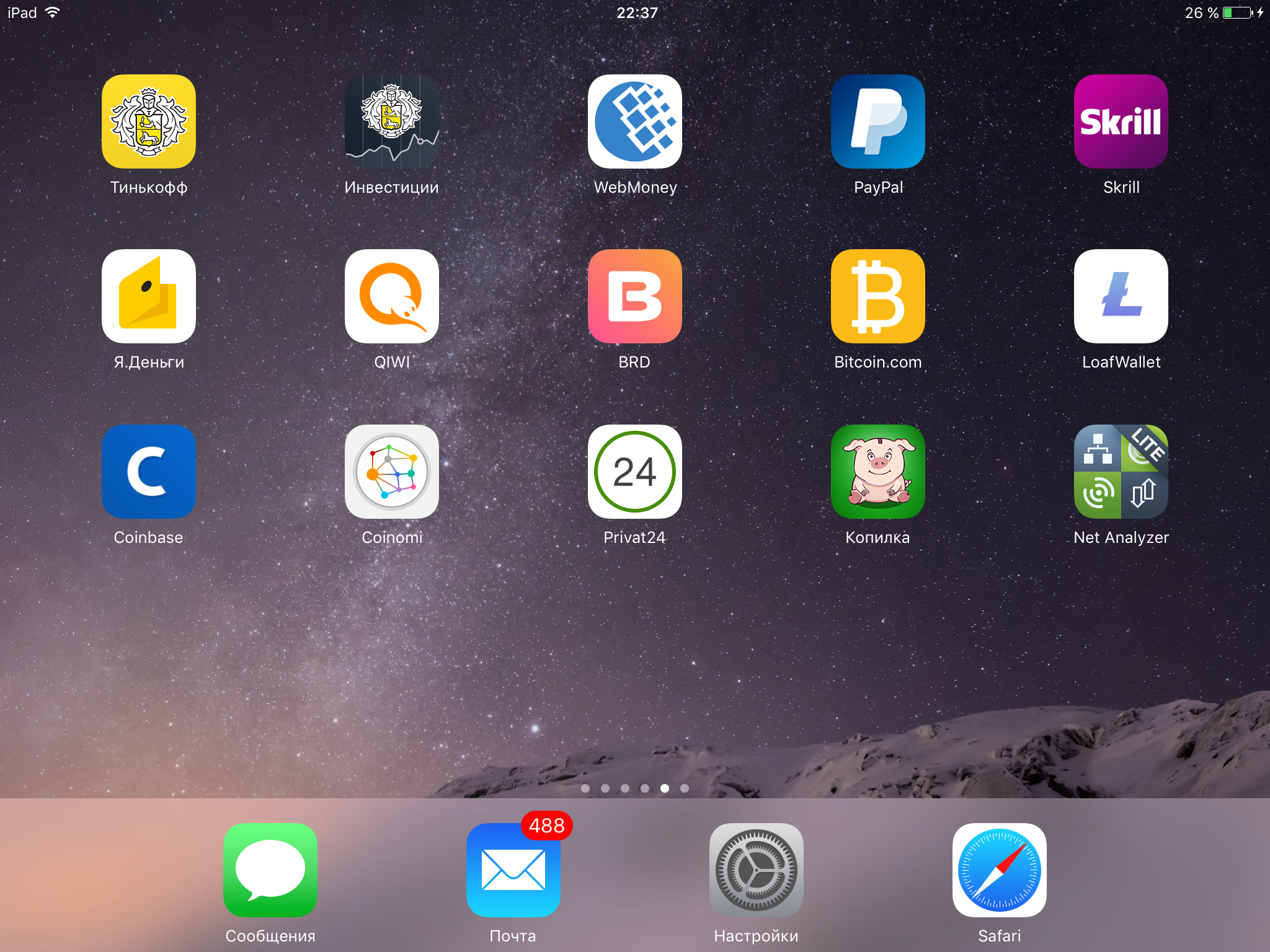Open Почта mail app in the dock

513,870
